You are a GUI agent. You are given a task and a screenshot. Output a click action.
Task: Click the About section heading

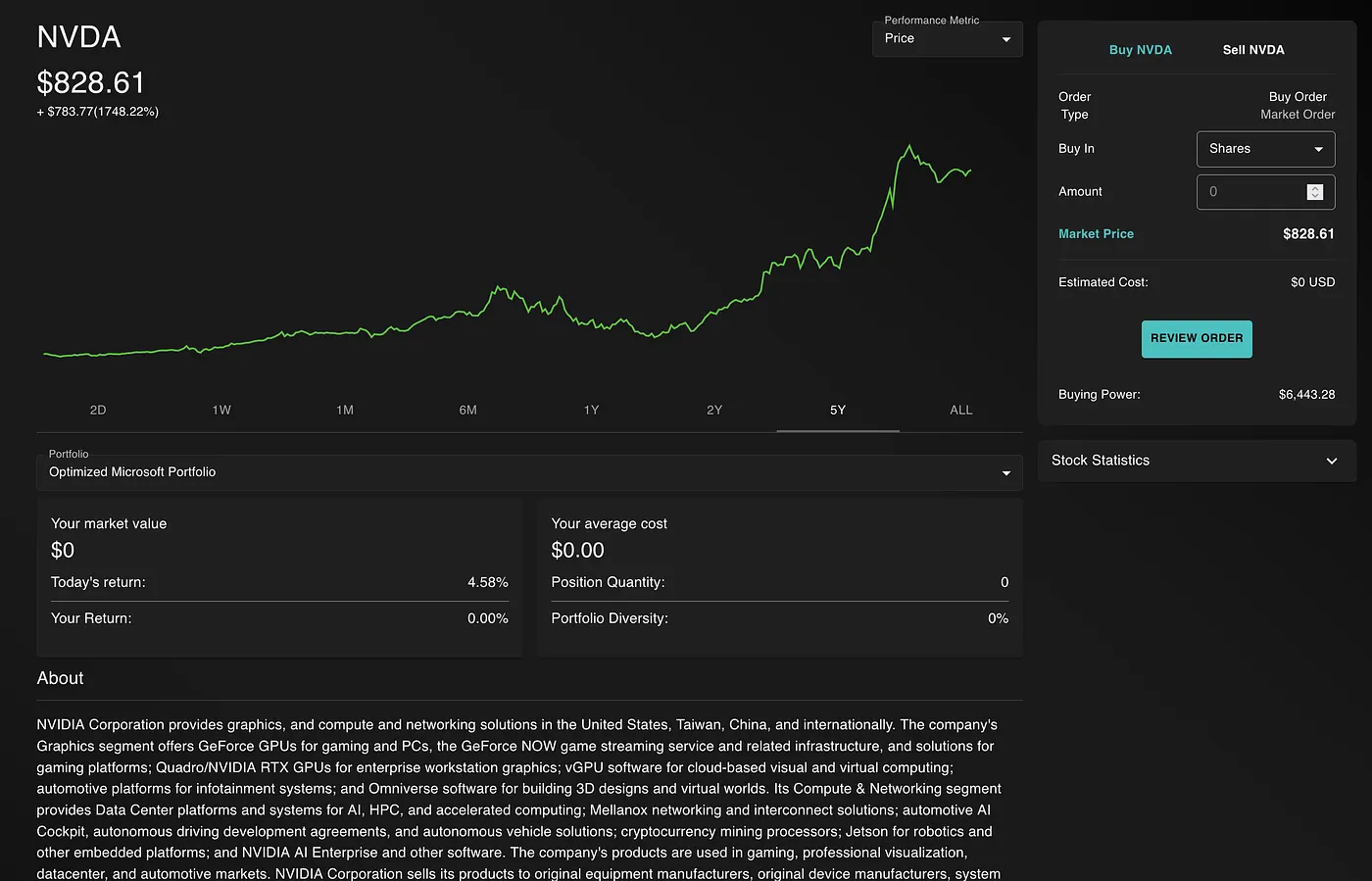click(x=60, y=678)
